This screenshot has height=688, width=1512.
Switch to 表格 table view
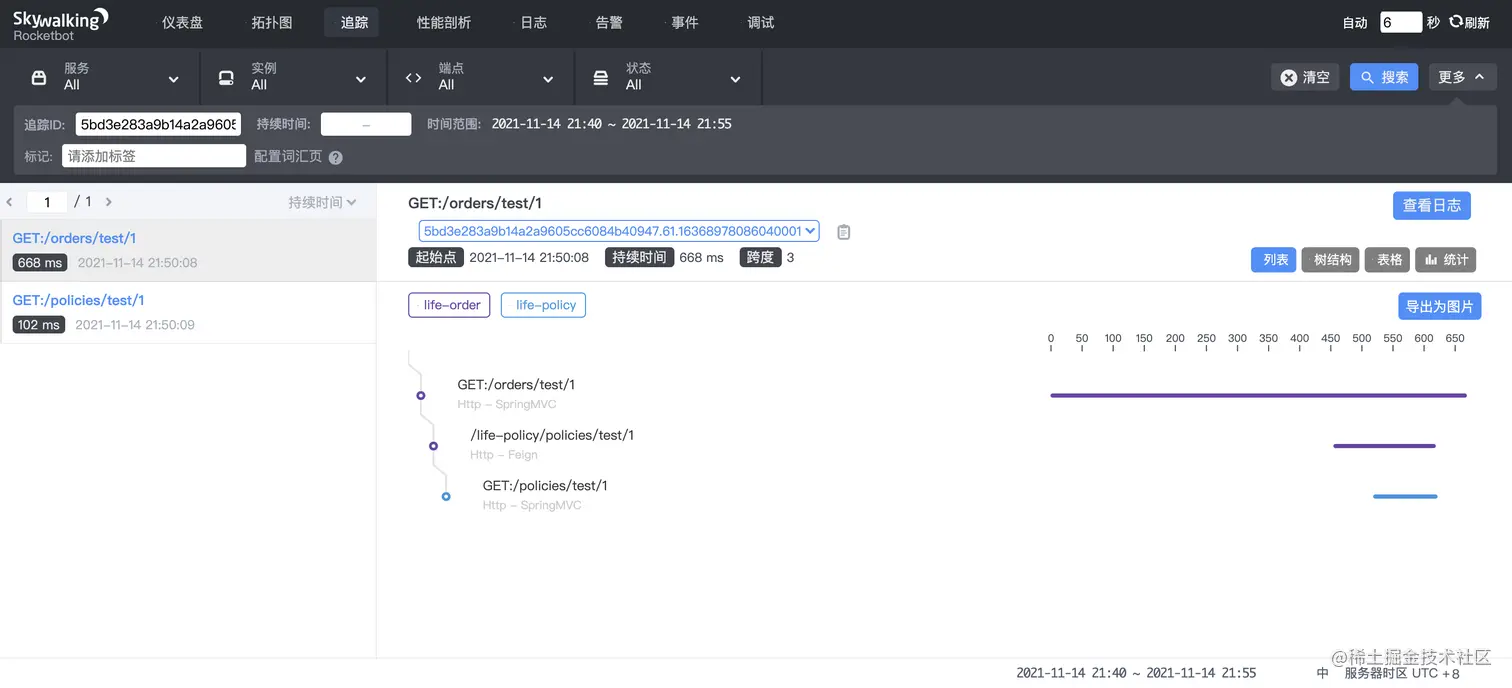pyautogui.click(x=1389, y=259)
